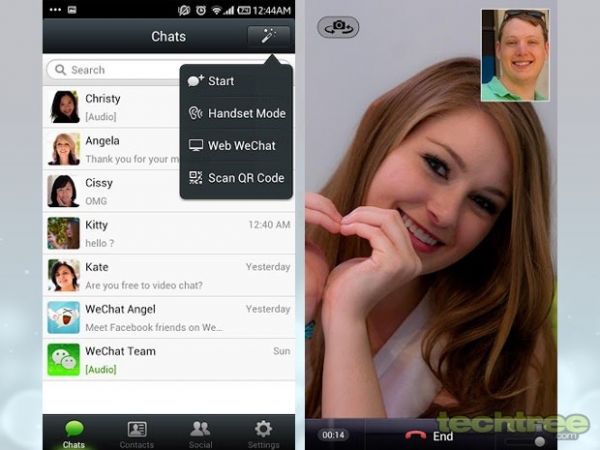This screenshot has width=600, height=450.
Task: Tap the self-view video thumbnail
Action: coord(515,55)
